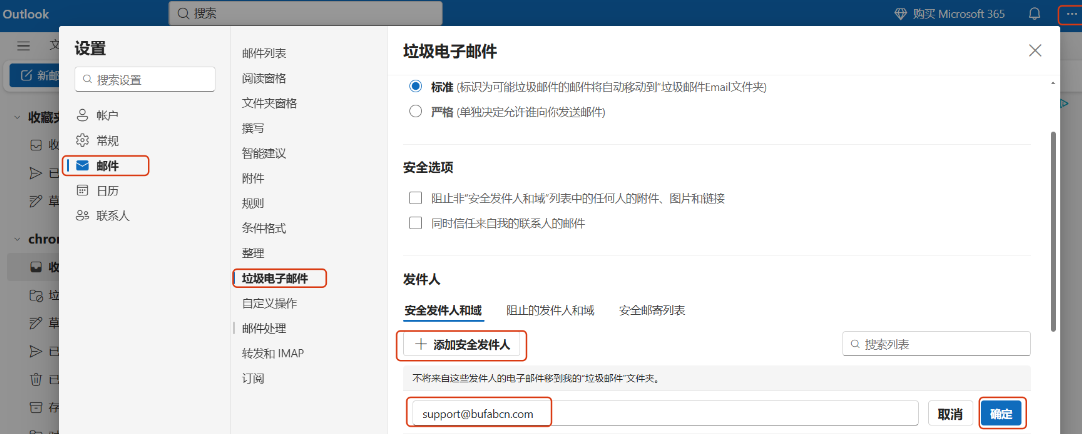Switch to 安全邮寄列表 tab

[x=652, y=310]
